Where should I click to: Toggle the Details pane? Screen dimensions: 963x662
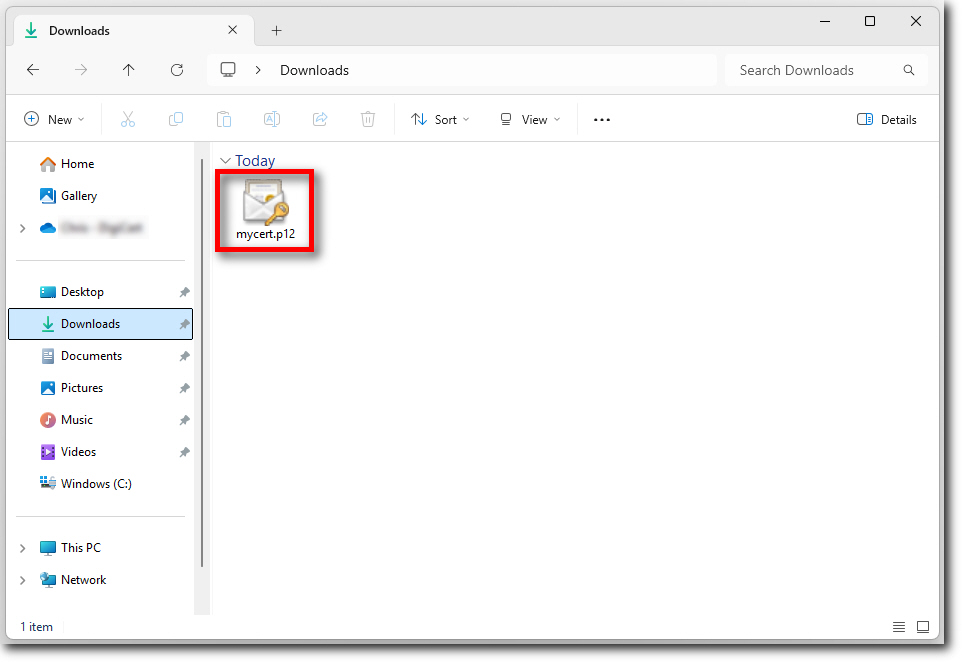tap(886, 119)
